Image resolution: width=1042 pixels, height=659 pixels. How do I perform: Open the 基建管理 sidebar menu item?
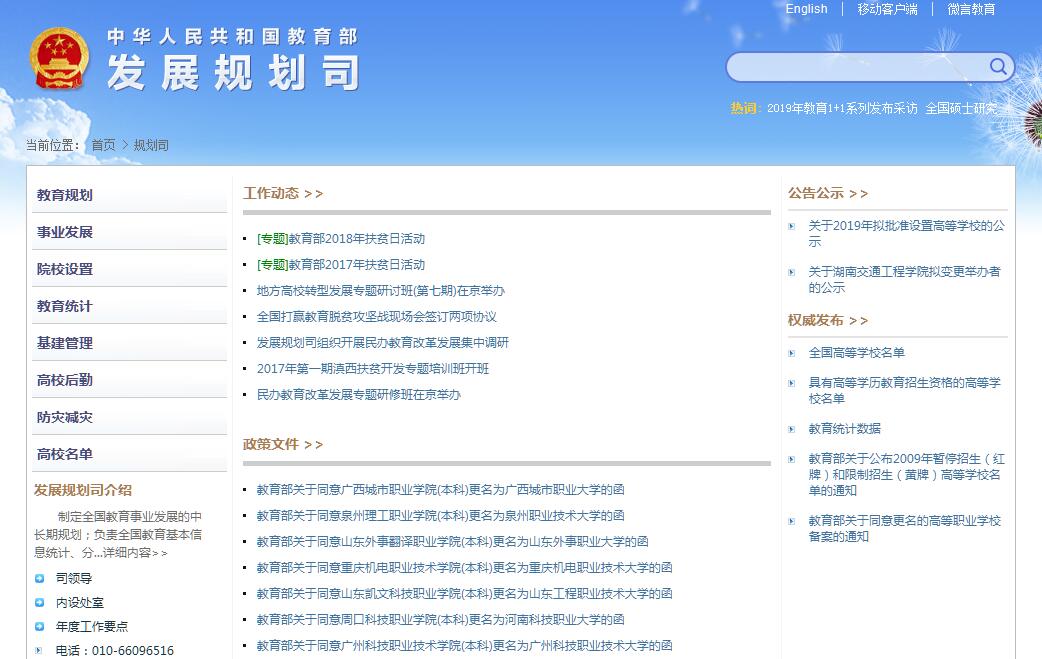pyautogui.click(x=130, y=343)
